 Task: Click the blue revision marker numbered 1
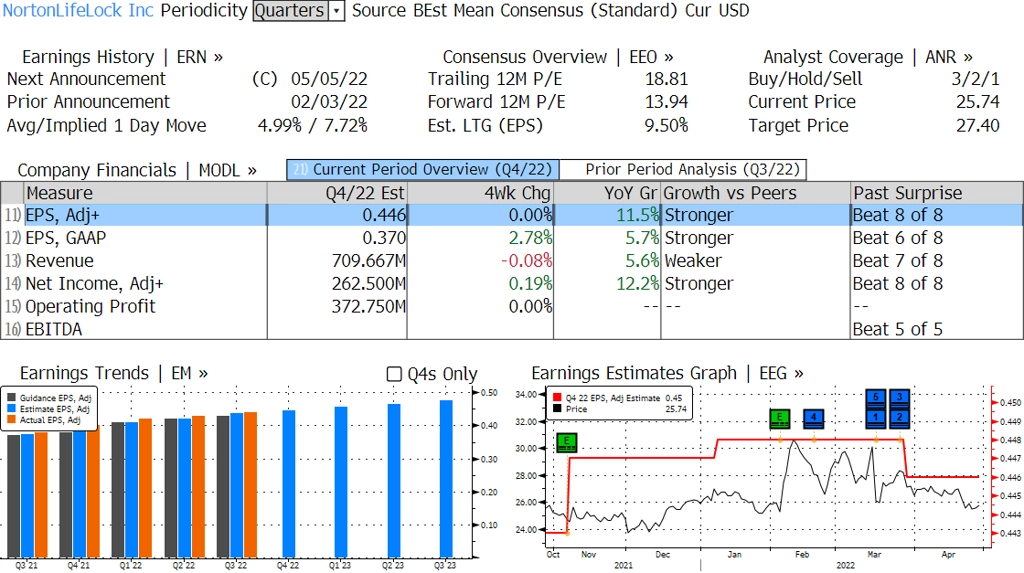click(x=876, y=418)
